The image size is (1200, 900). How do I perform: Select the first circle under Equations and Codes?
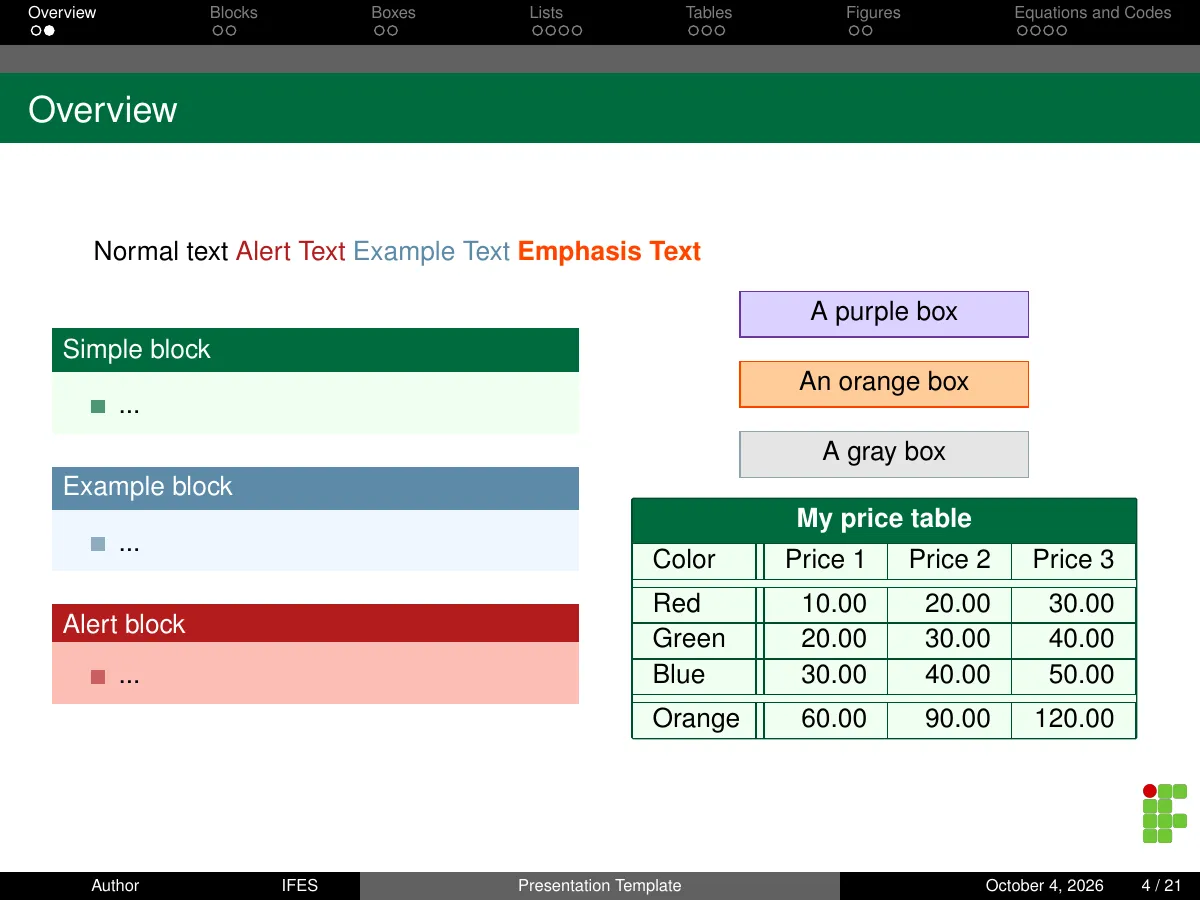point(1022,31)
